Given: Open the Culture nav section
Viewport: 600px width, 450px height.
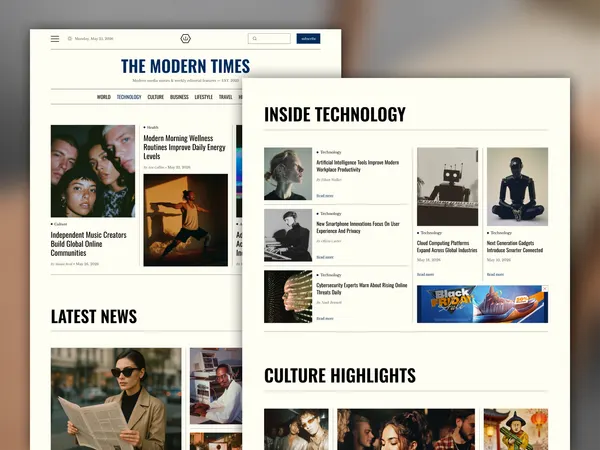Looking at the screenshot, I should coord(156,97).
